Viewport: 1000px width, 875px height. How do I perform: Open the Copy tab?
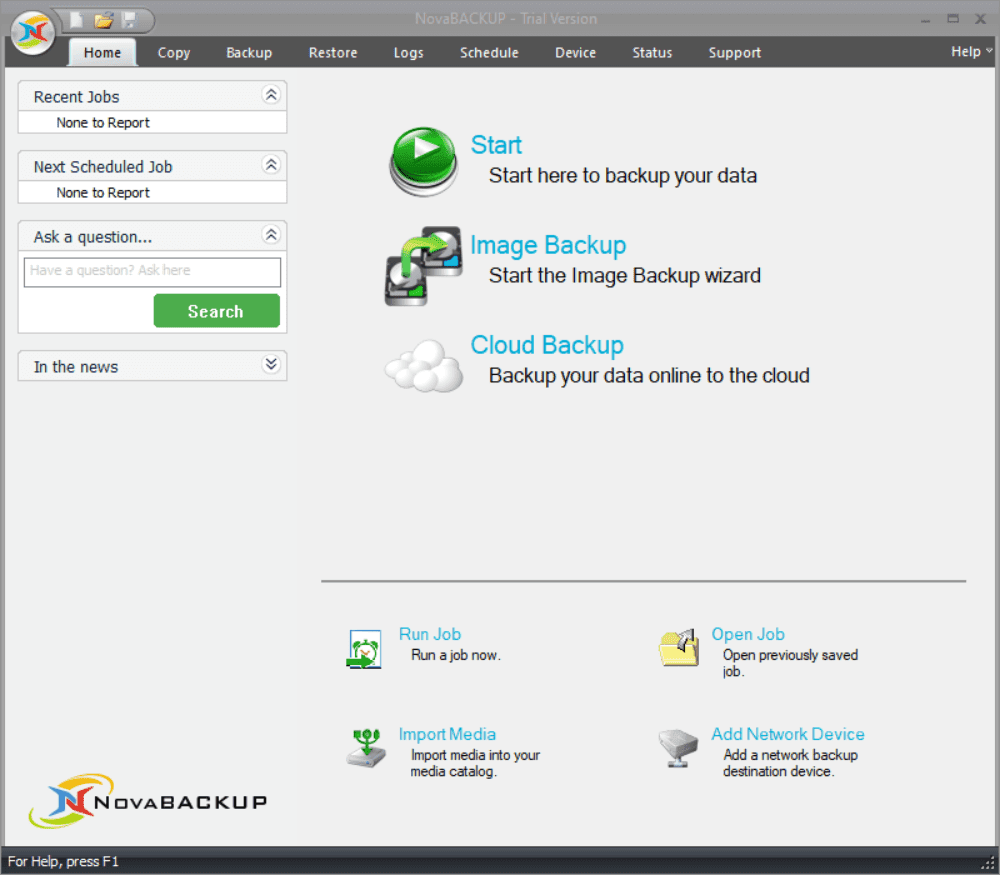(x=174, y=52)
